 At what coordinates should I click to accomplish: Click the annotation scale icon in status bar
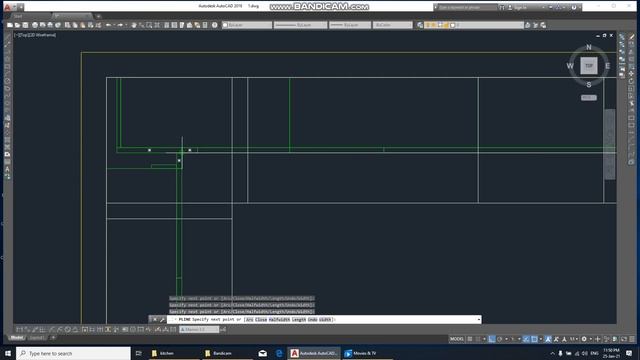point(564,339)
